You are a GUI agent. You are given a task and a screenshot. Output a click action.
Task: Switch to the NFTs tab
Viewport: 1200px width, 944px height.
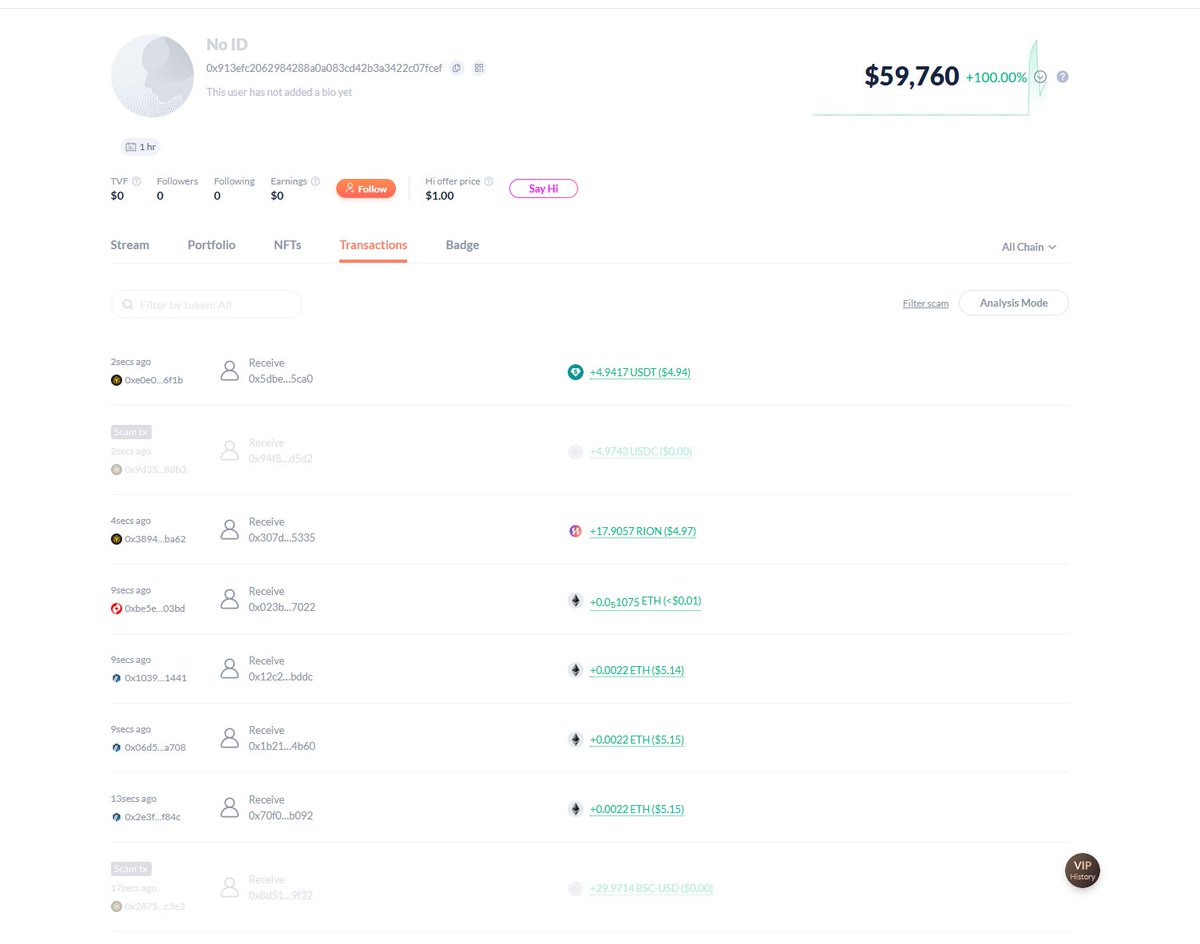point(287,245)
